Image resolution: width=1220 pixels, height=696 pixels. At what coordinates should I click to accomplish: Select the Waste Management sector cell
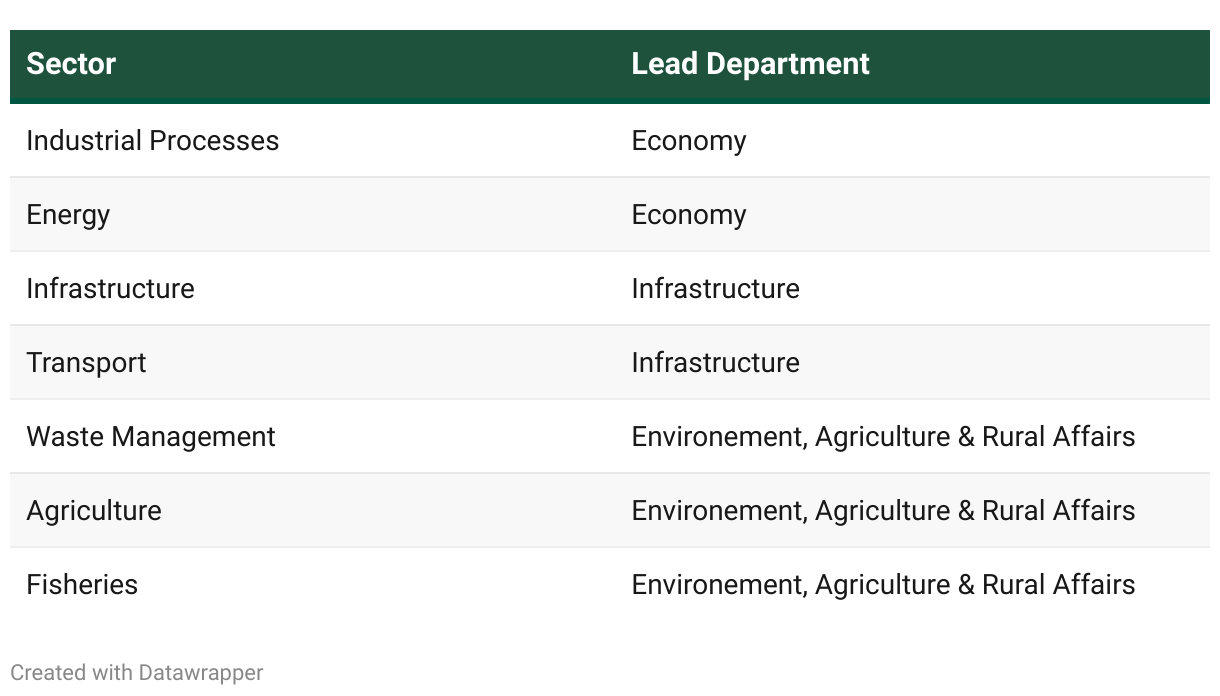[x=150, y=437]
